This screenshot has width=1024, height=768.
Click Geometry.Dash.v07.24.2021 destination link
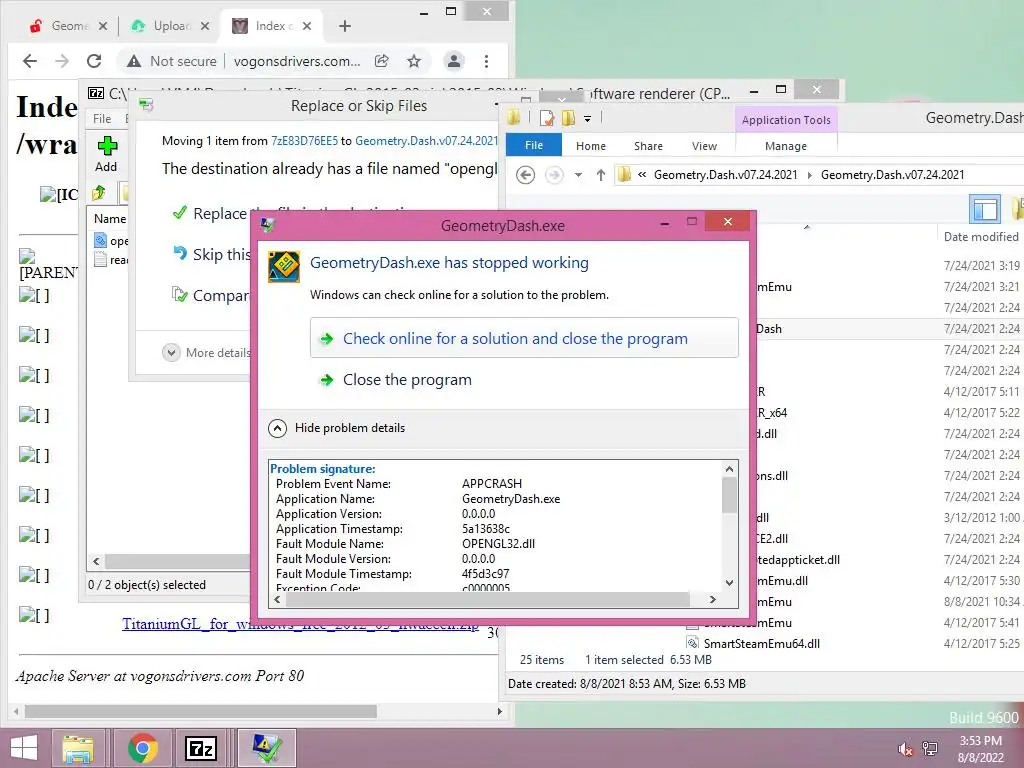pyautogui.click(x=426, y=141)
